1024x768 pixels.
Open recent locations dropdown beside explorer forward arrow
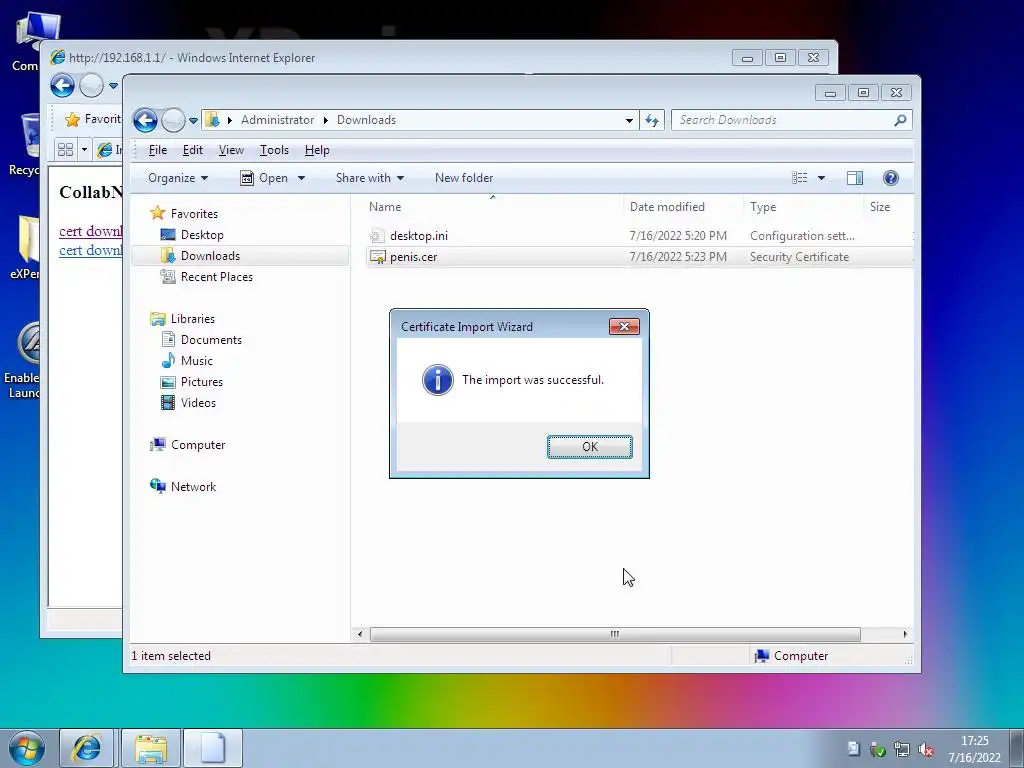pyautogui.click(x=193, y=121)
